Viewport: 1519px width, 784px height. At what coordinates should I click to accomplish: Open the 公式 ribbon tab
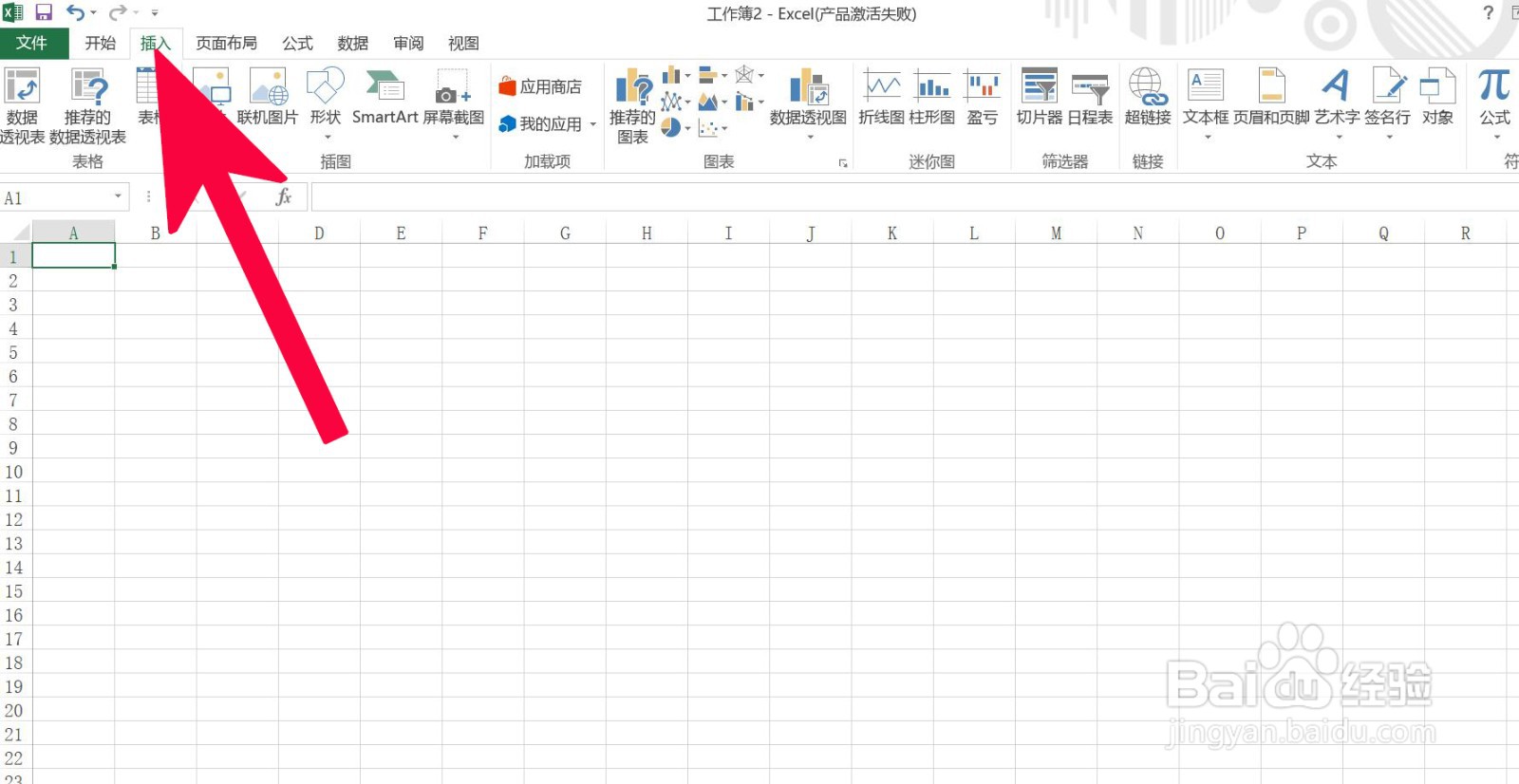[297, 43]
